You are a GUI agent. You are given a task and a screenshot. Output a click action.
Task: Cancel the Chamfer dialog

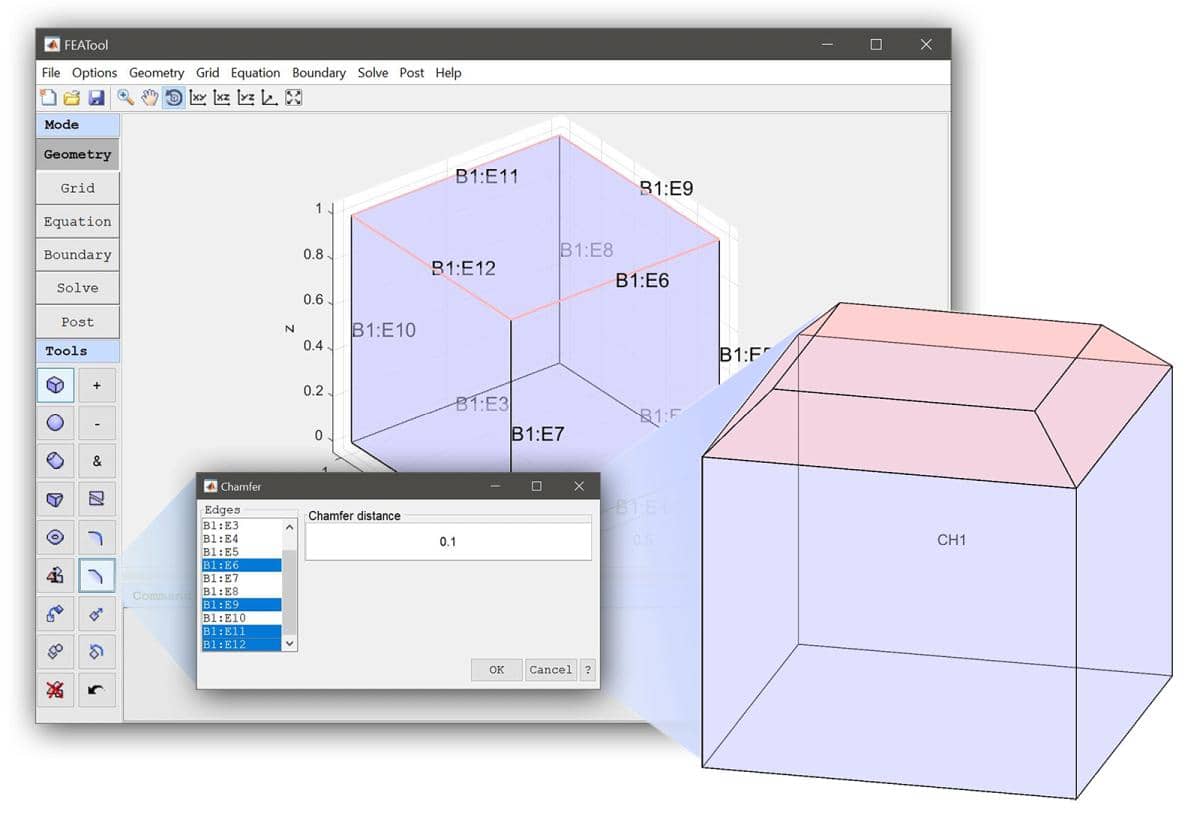[550, 670]
